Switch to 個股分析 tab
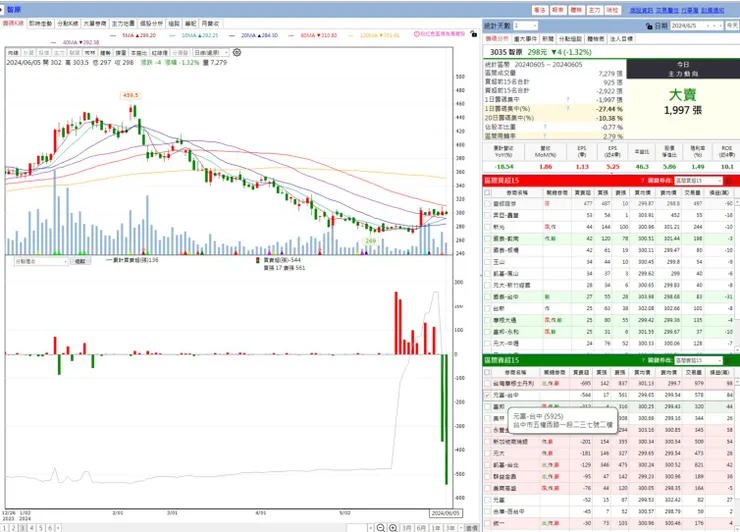 pyautogui.click(x=151, y=24)
